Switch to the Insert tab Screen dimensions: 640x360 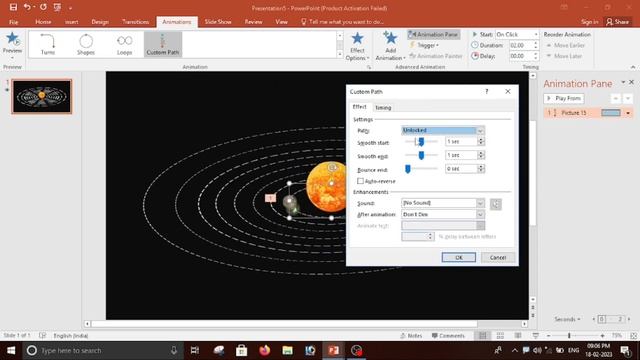pos(71,22)
